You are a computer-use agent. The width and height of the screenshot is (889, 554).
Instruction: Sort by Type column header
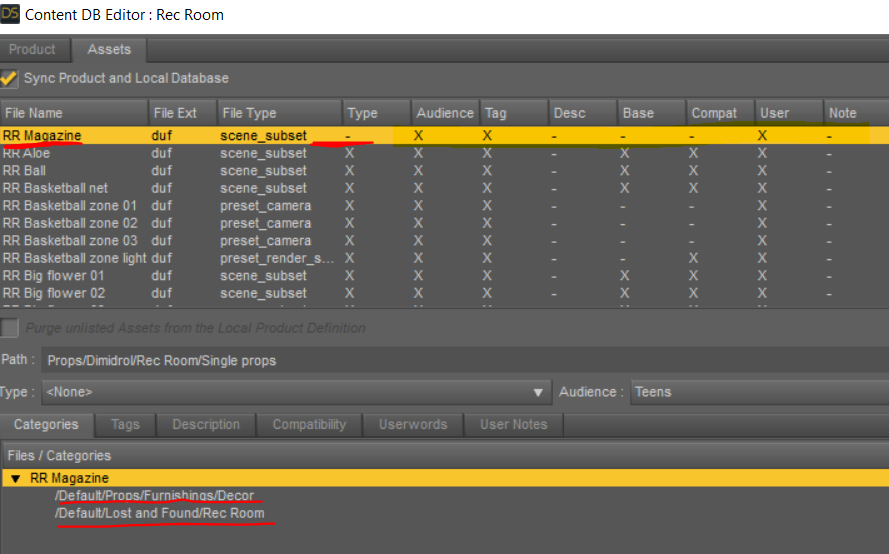(376, 113)
